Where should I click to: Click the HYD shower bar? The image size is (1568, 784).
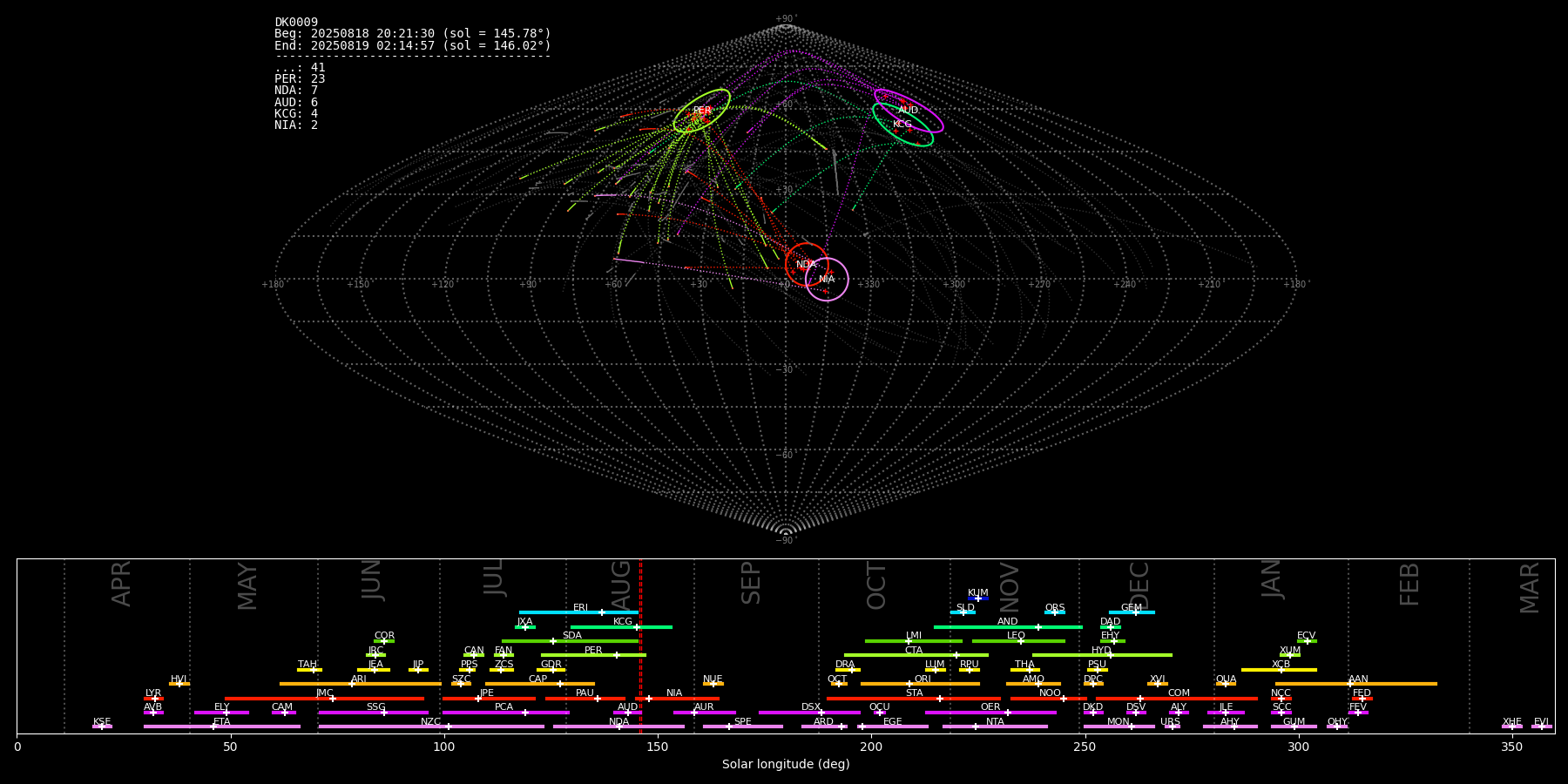pos(1102,655)
